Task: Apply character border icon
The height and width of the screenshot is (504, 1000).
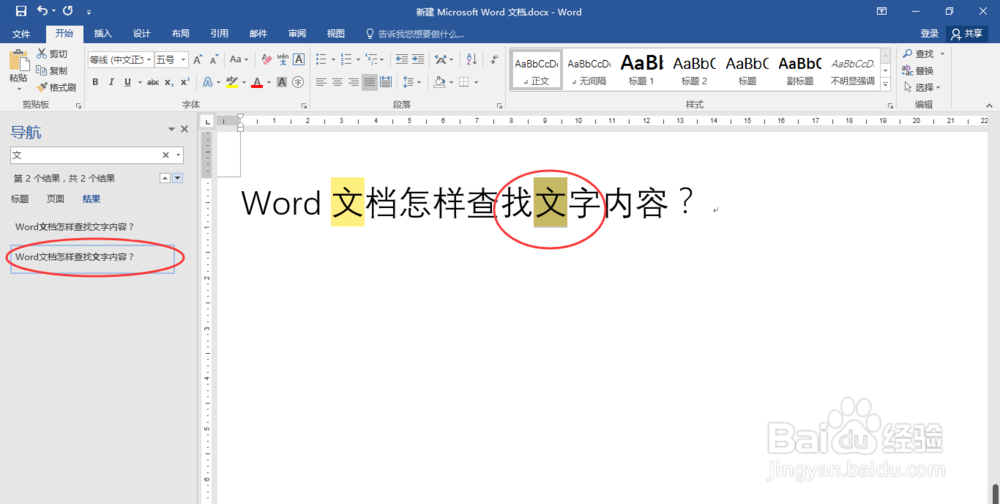Action: point(298,59)
